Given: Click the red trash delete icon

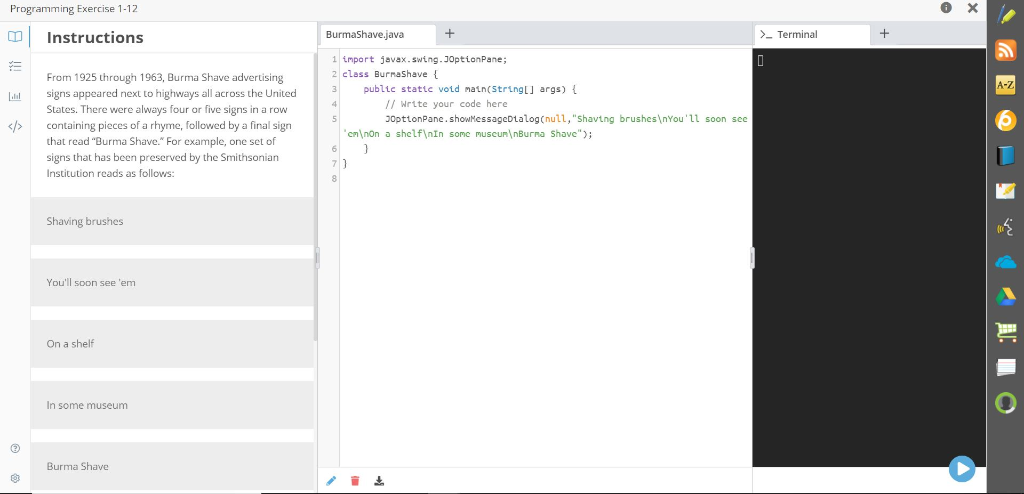Looking at the screenshot, I should (354, 481).
